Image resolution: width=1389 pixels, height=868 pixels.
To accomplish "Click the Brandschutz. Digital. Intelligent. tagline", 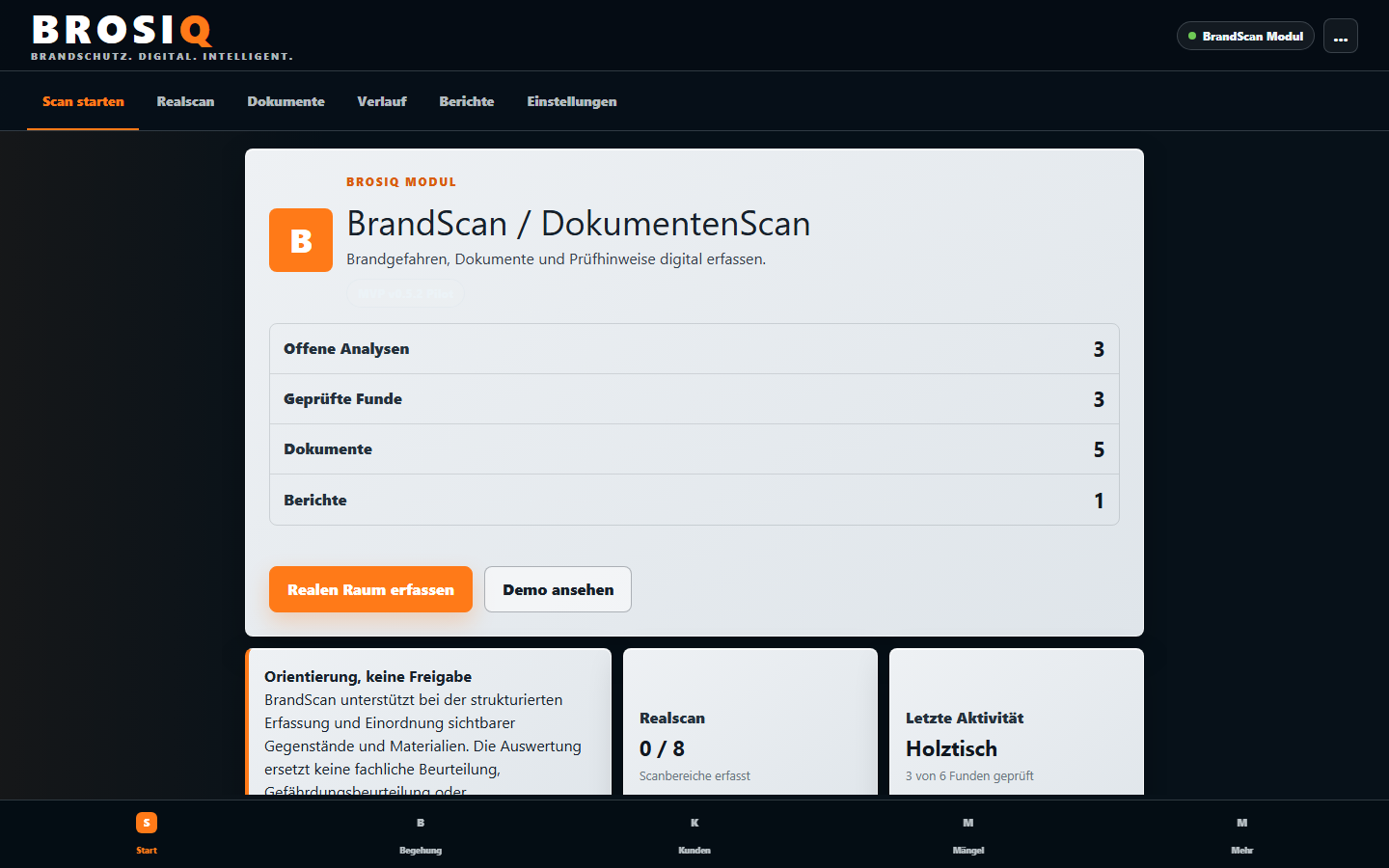I will click(162, 57).
